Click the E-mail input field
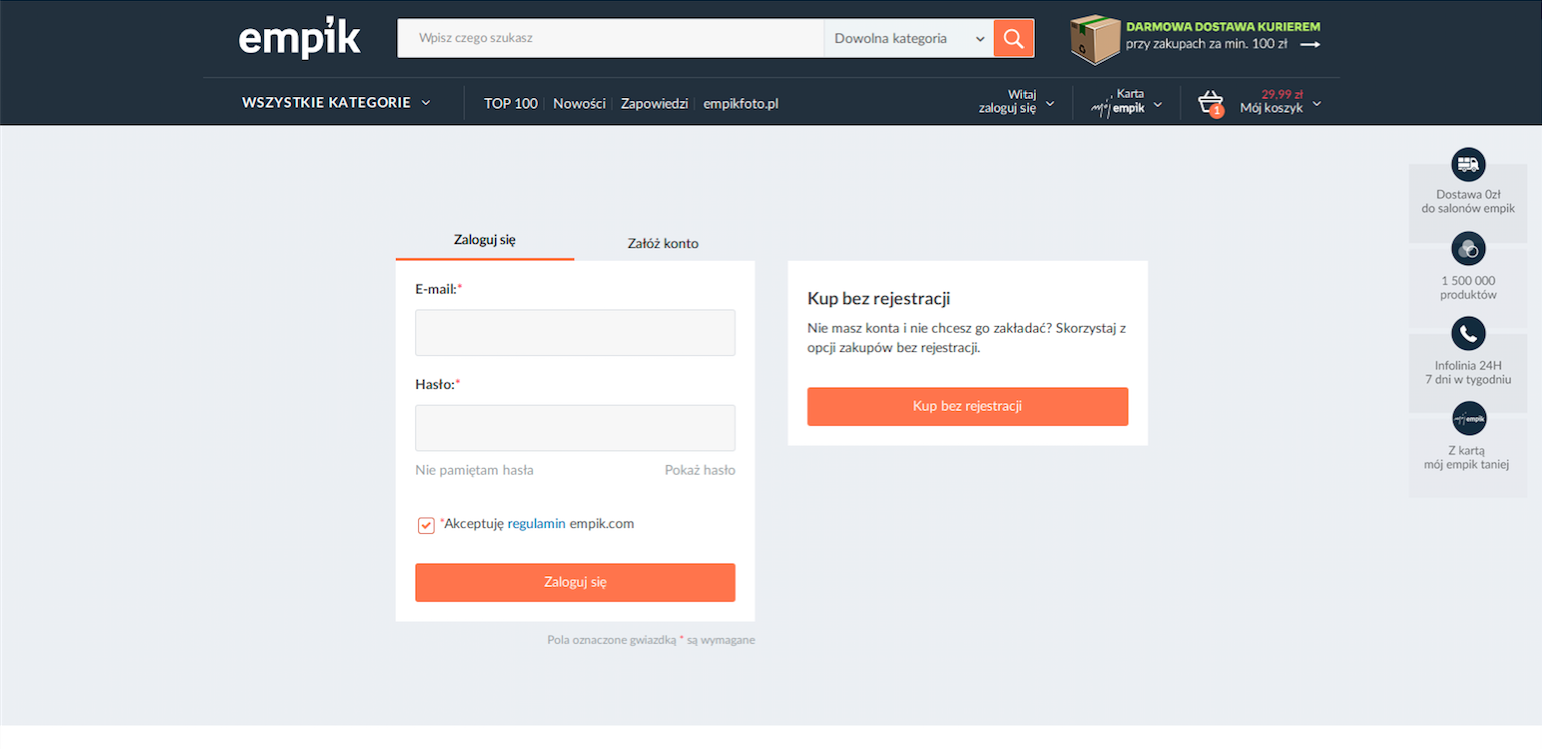1542x749 pixels. pyautogui.click(x=575, y=333)
